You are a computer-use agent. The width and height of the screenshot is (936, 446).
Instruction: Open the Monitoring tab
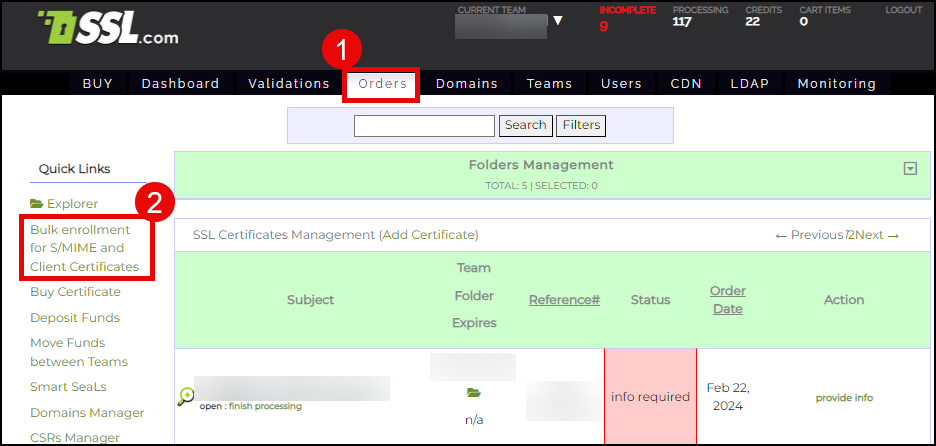coord(836,83)
